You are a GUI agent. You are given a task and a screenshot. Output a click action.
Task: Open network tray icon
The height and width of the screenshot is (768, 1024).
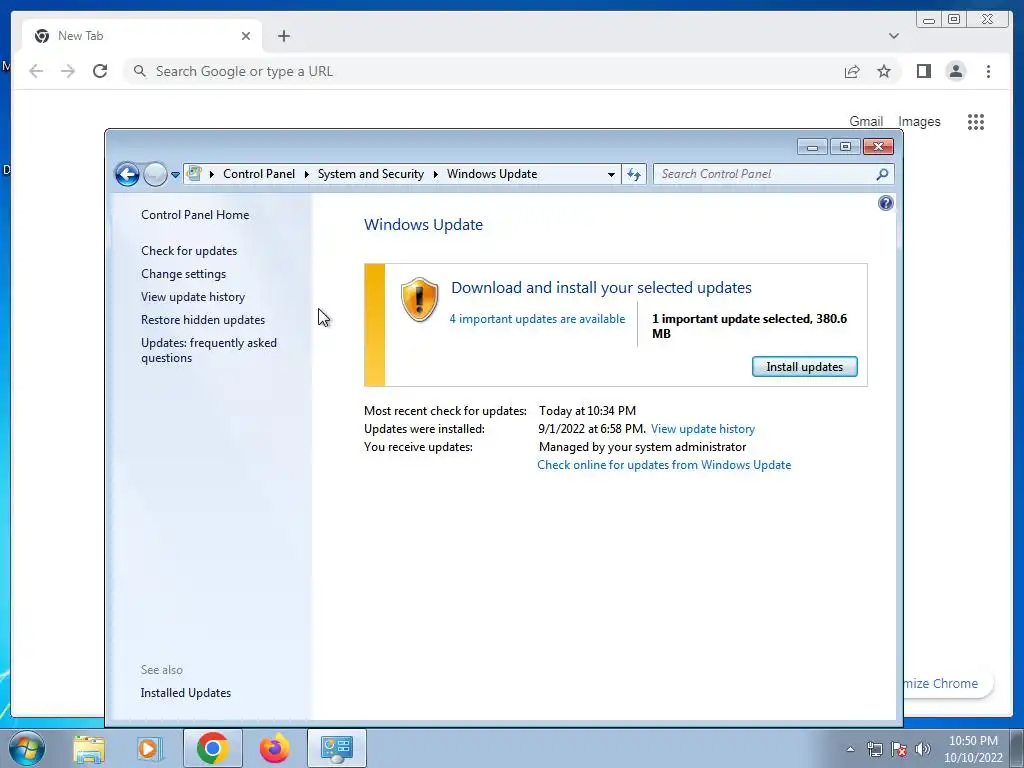[874, 750]
